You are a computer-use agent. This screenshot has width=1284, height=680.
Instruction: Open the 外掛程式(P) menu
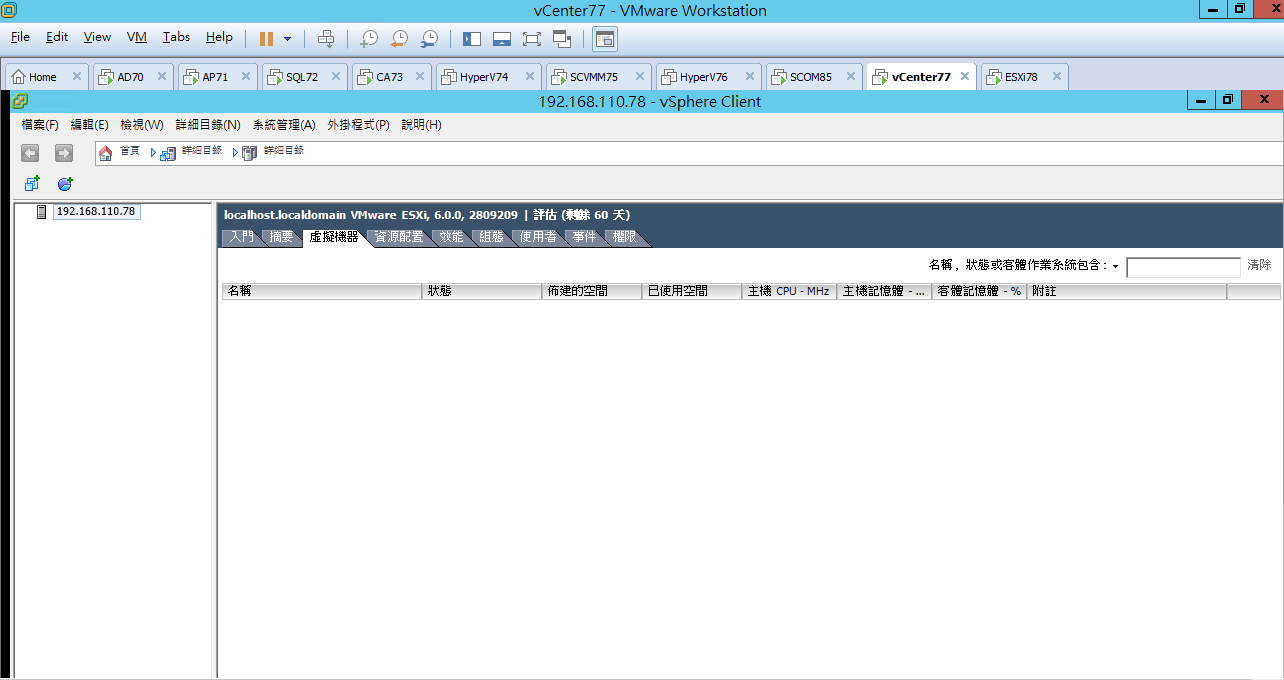pyautogui.click(x=358, y=125)
